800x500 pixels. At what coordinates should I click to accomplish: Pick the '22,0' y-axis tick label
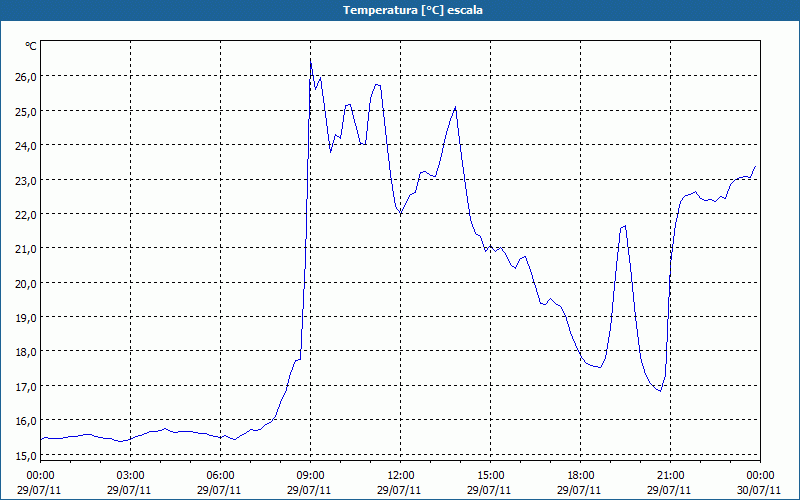pyautogui.click(x=26, y=215)
